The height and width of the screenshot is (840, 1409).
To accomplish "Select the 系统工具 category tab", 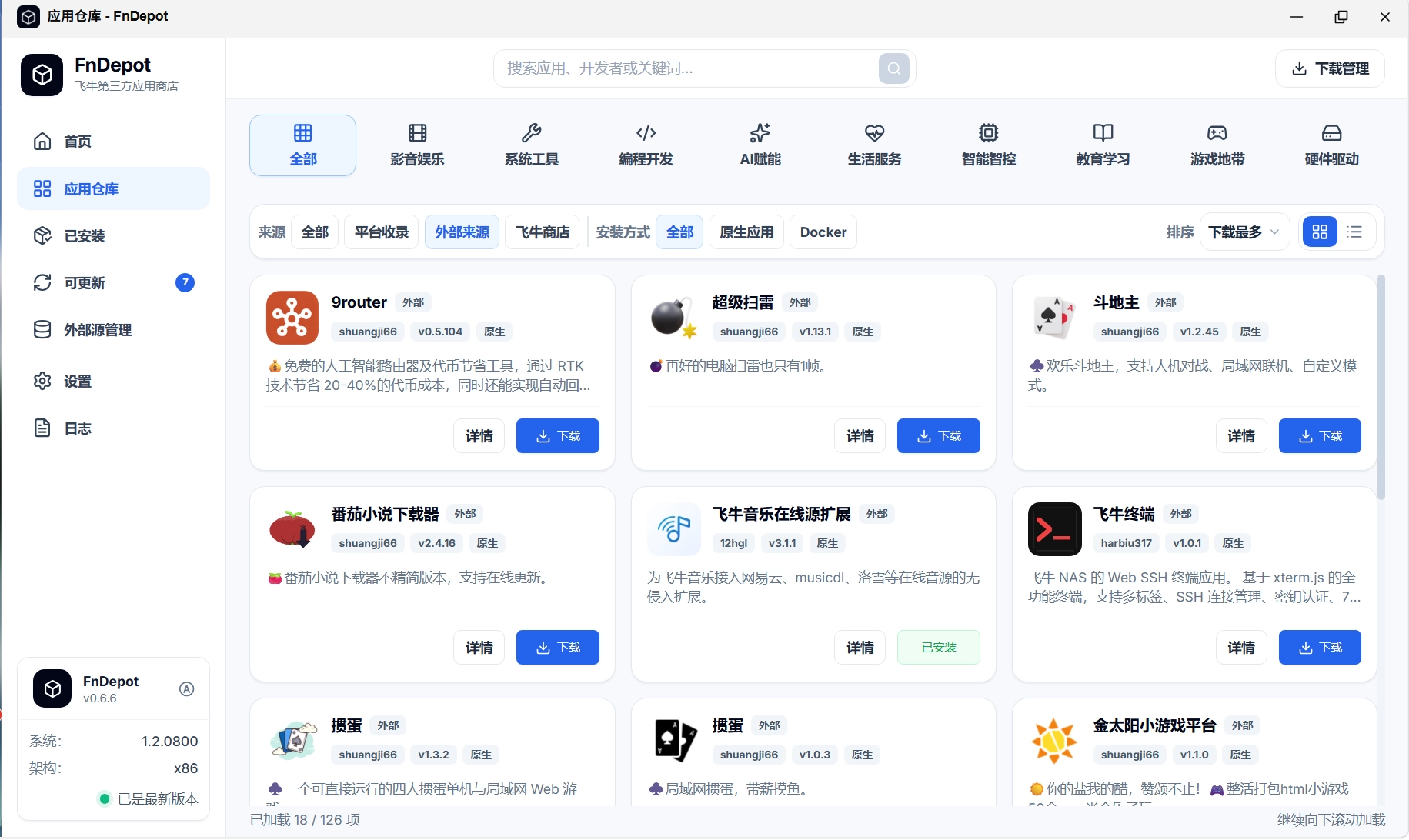I will pyautogui.click(x=531, y=145).
